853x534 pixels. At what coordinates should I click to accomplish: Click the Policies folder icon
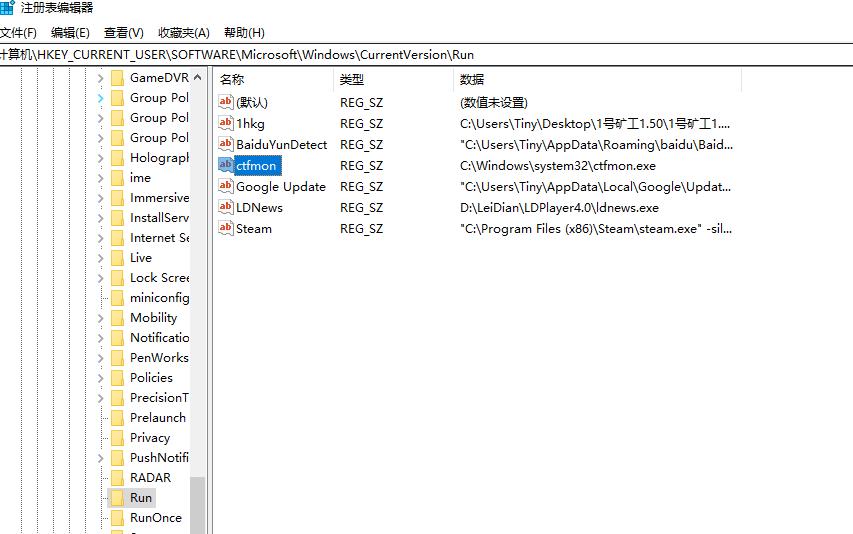point(117,378)
